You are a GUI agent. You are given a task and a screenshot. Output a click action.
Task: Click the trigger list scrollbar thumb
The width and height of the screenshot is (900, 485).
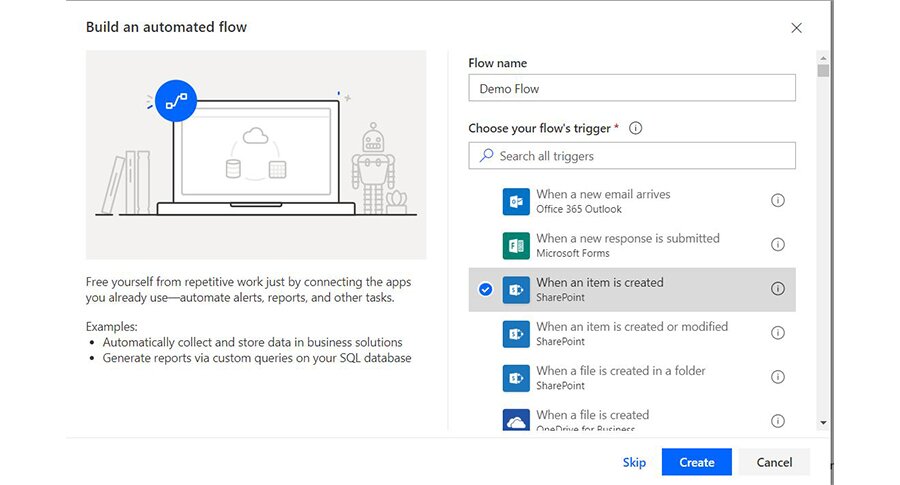click(x=824, y=71)
